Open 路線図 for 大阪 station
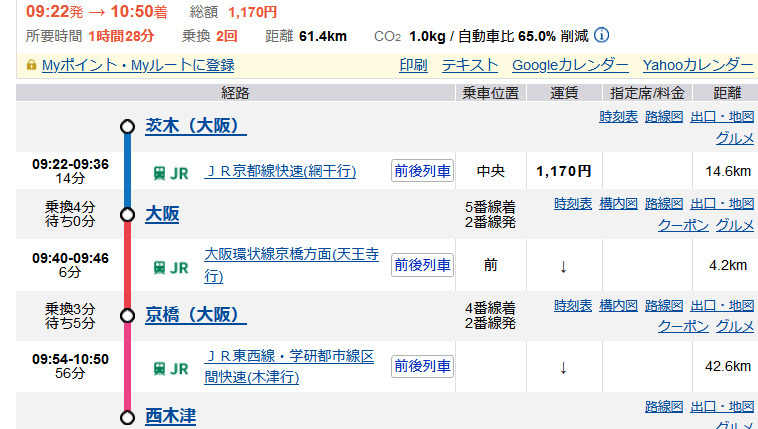The height and width of the screenshot is (429, 758). [x=664, y=204]
